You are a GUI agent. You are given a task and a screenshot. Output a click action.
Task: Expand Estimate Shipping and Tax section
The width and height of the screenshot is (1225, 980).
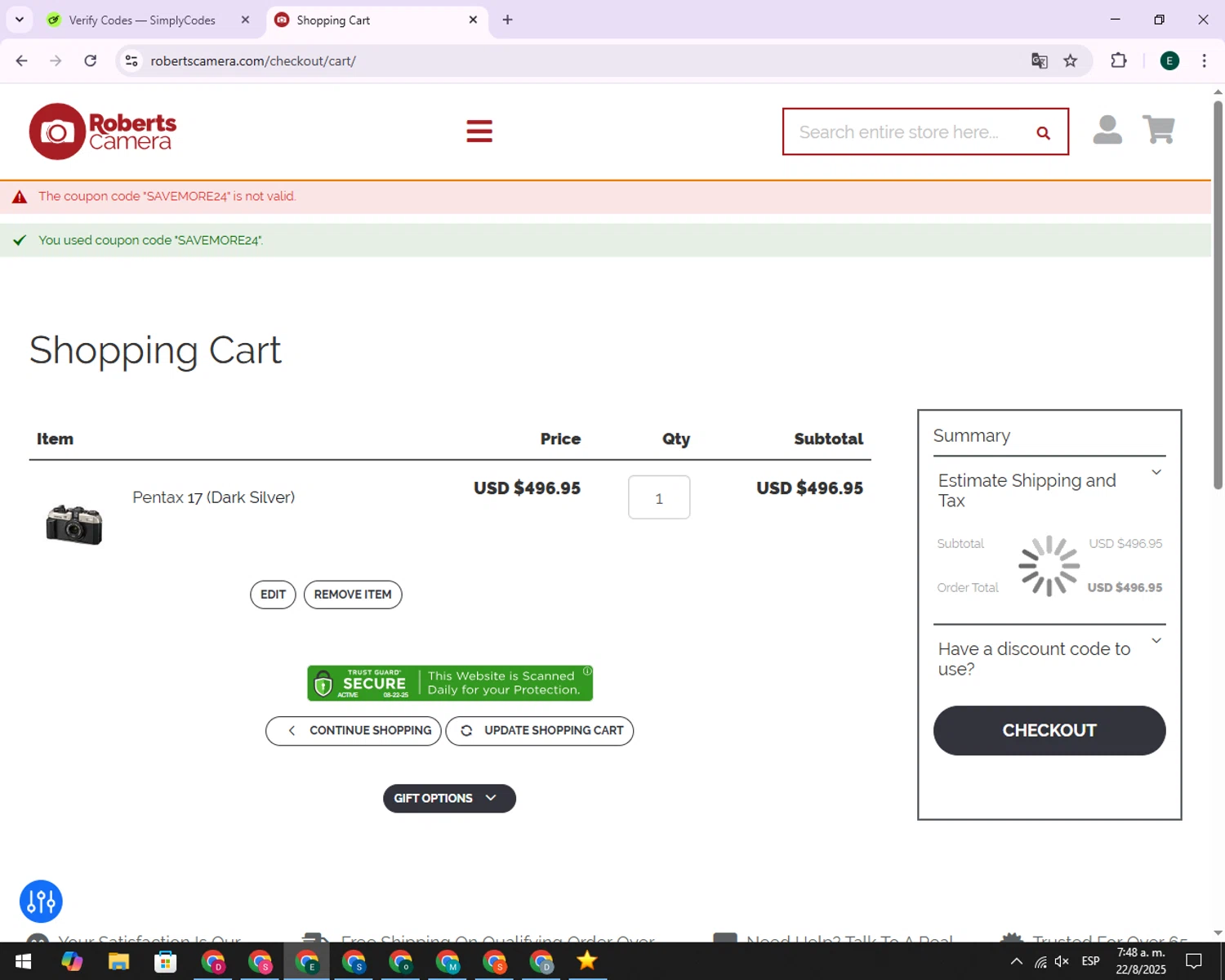pyautogui.click(x=1049, y=490)
